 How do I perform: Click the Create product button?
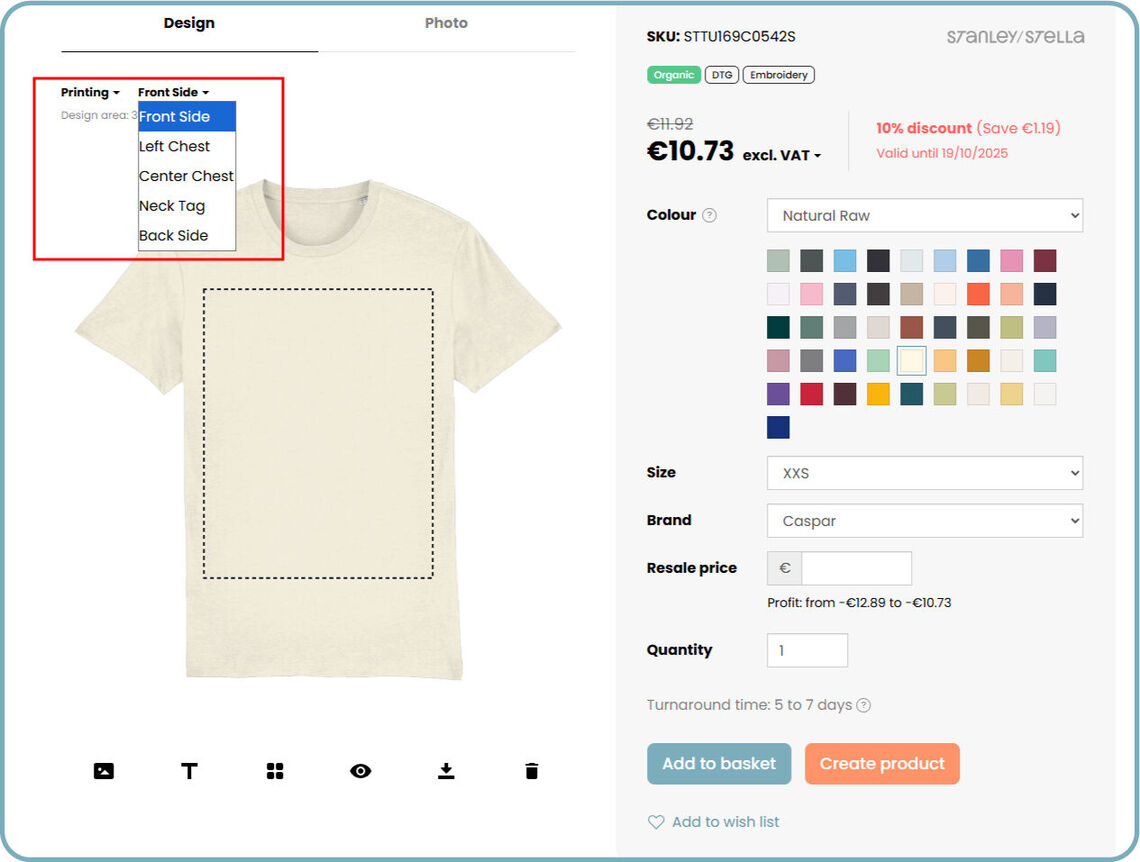882,764
